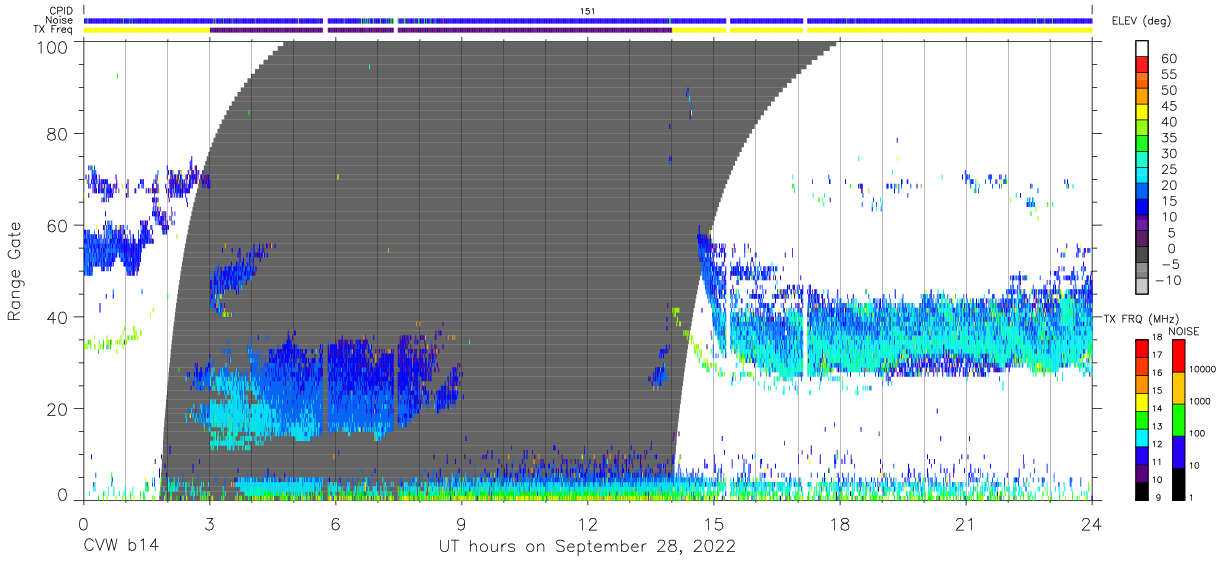Image resolution: width=1228 pixels, height=567 pixels.
Task: Click the x-axis tick label '9'
Action: coord(462,524)
